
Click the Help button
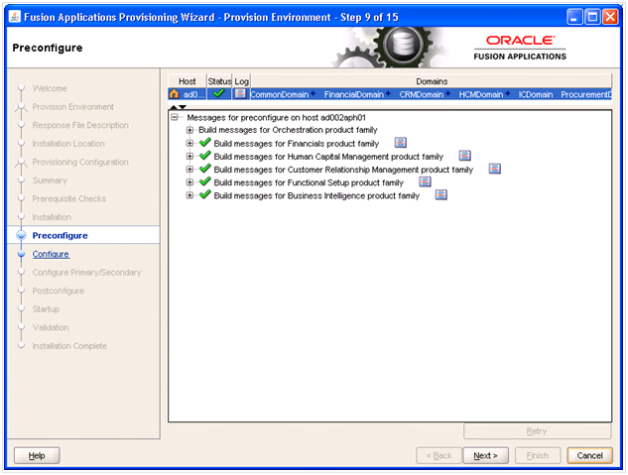click(x=37, y=455)
